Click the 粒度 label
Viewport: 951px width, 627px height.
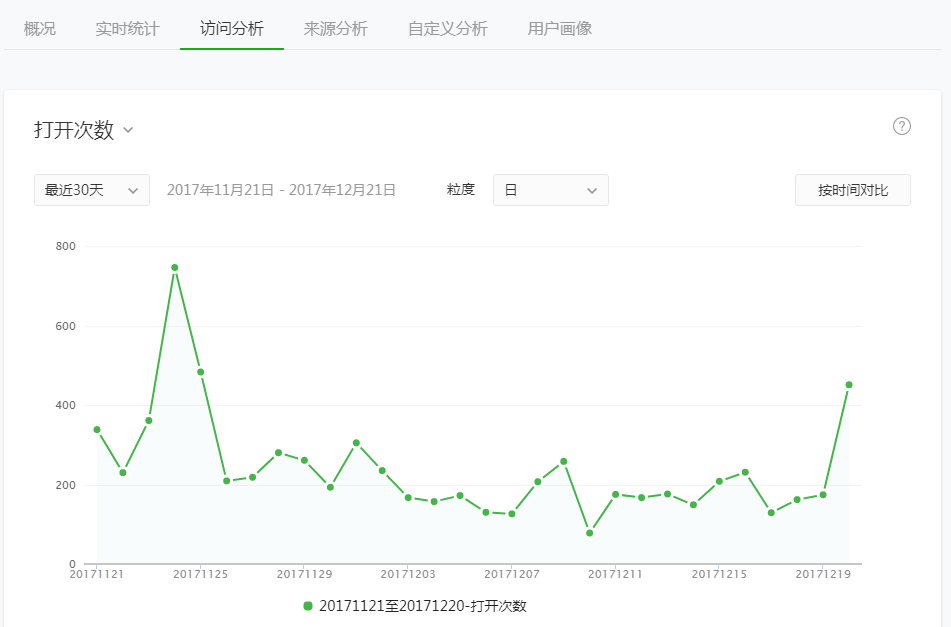coord(460,190)
